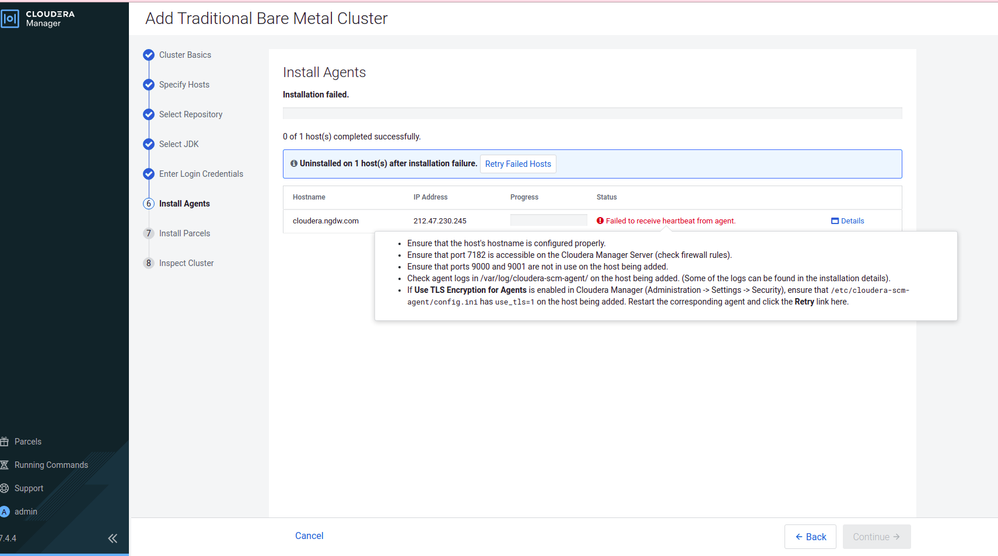Select the Inspect Cluster step label

pyautogui.click(x=186, y=263)
